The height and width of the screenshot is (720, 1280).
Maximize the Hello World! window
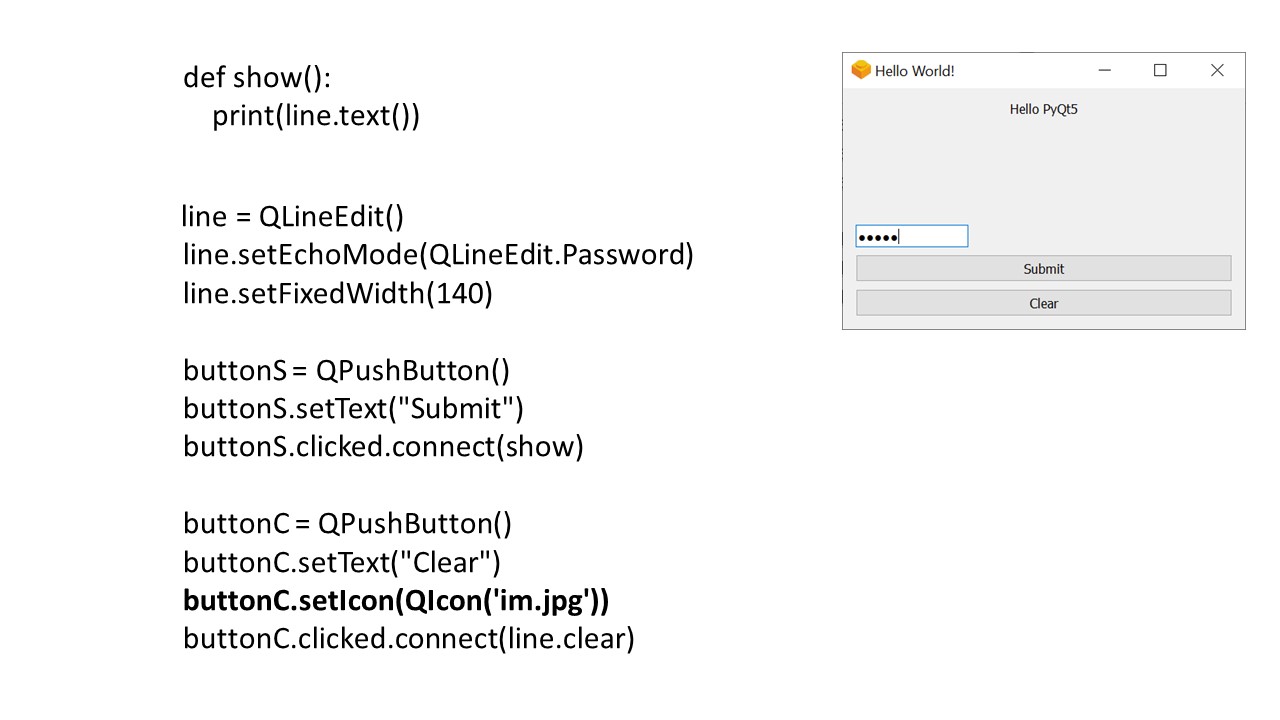click(x=1160, y=70)
